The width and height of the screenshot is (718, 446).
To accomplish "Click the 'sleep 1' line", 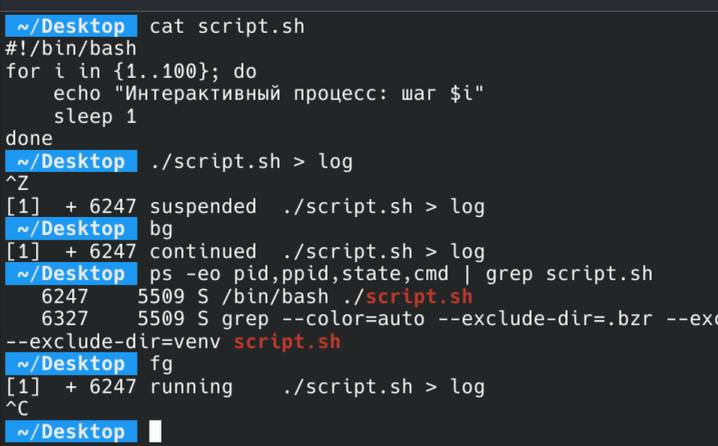I will click(x=95, y=116).
